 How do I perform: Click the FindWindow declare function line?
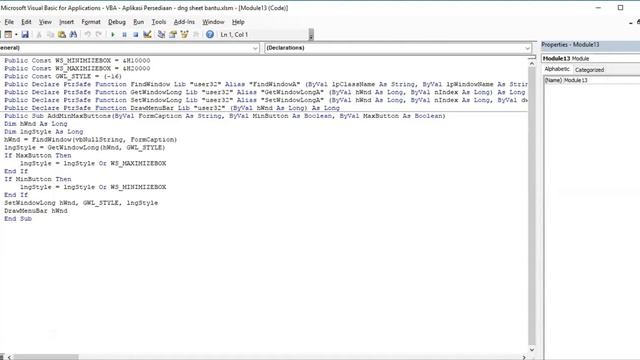pyautogui.click(x=266, y=84)
